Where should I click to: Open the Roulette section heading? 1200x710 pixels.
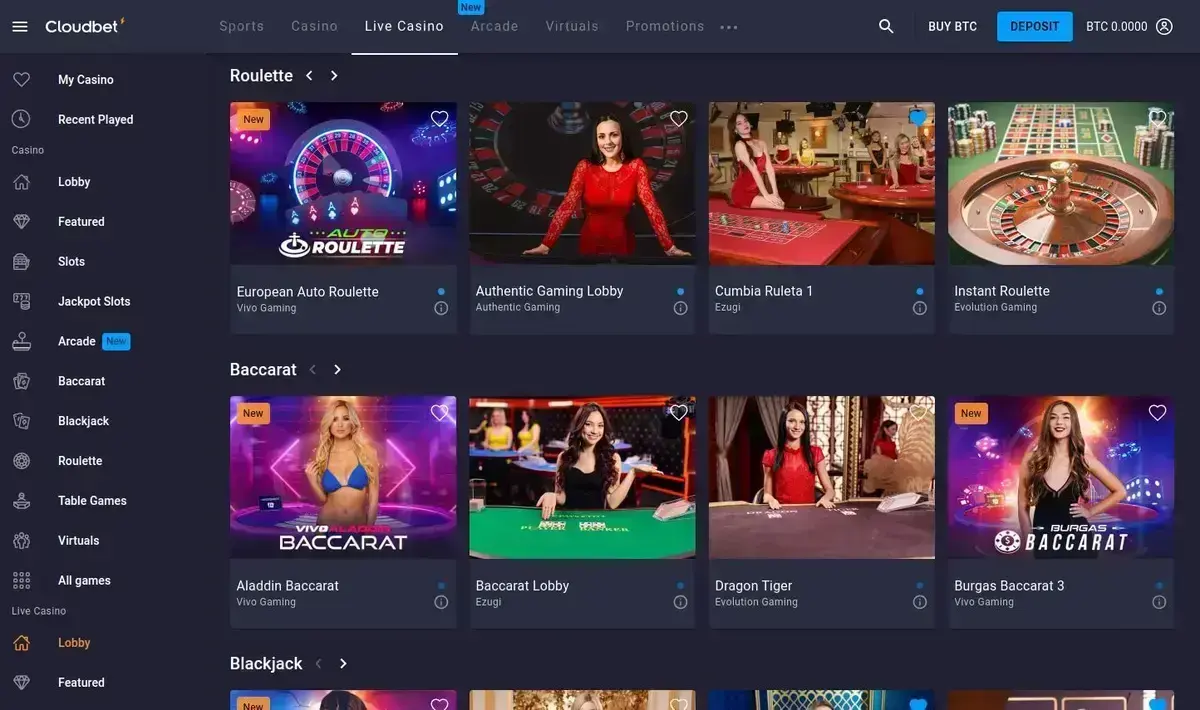(261, 76)
